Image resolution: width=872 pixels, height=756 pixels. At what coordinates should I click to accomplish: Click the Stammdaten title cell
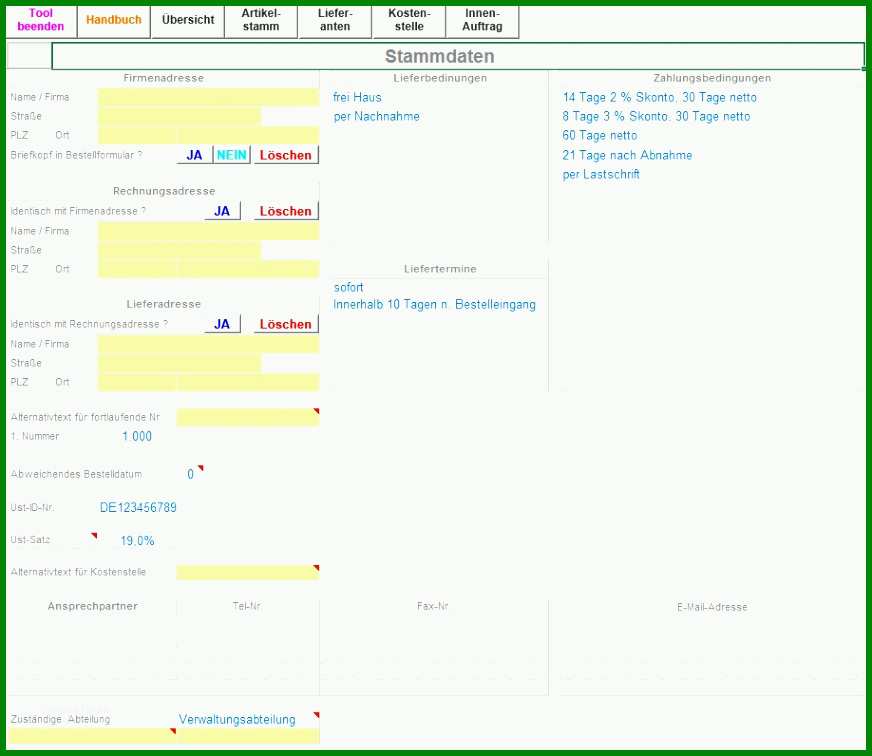tap(458, 56)
